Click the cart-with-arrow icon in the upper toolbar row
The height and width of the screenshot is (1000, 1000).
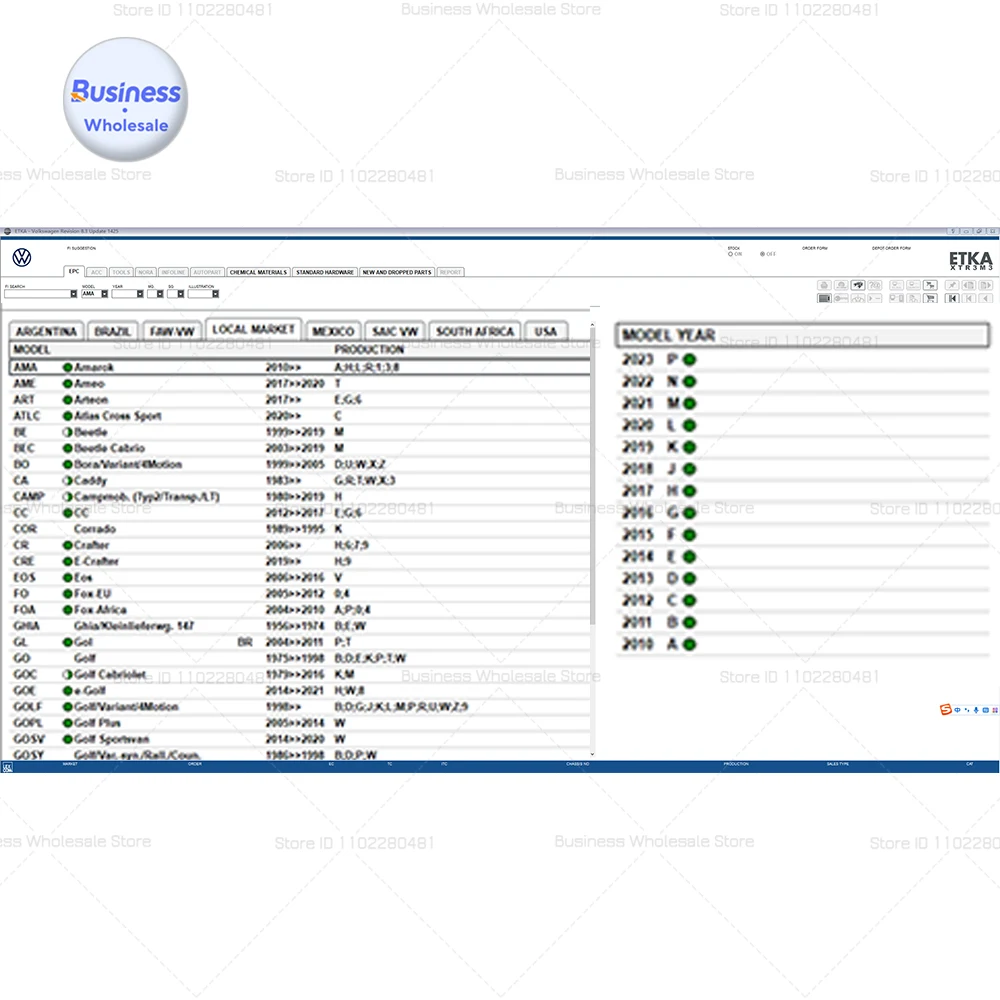tap(930, 285)
